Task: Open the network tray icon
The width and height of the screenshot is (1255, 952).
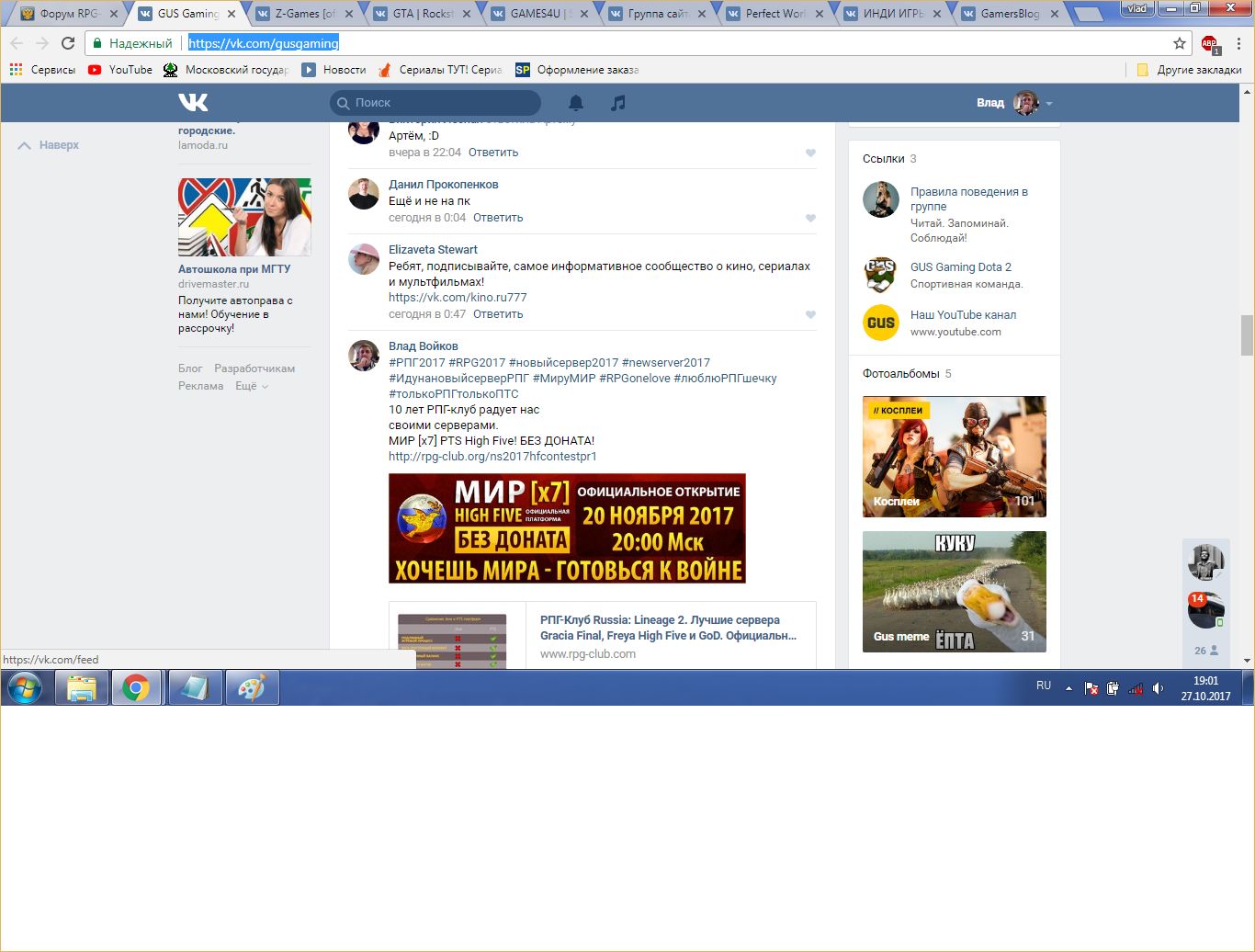Action: point(1136,688)
